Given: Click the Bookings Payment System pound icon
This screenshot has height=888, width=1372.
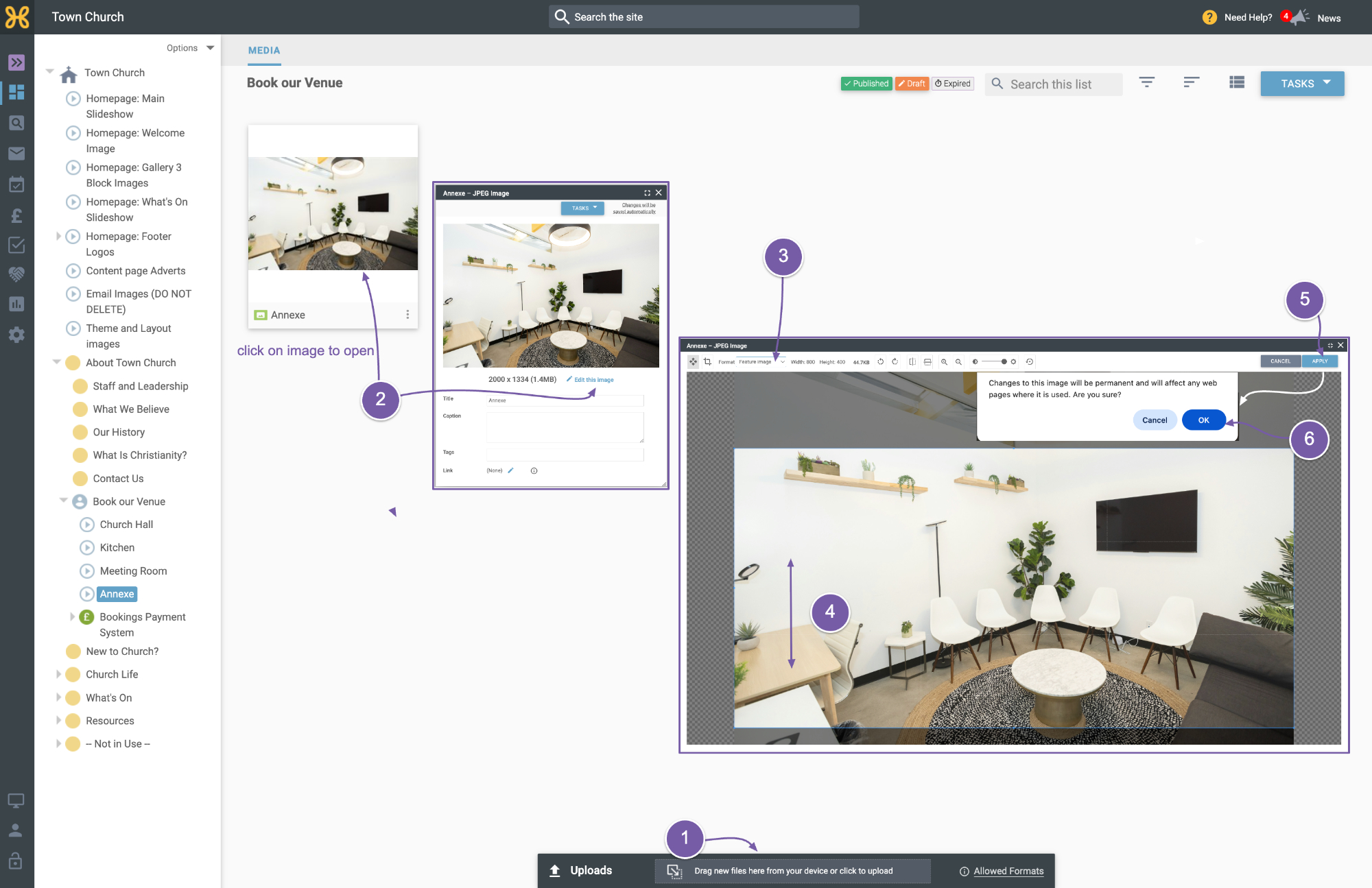Looking at the screenshot, I should pyautogui.click(x=86, y=617).
